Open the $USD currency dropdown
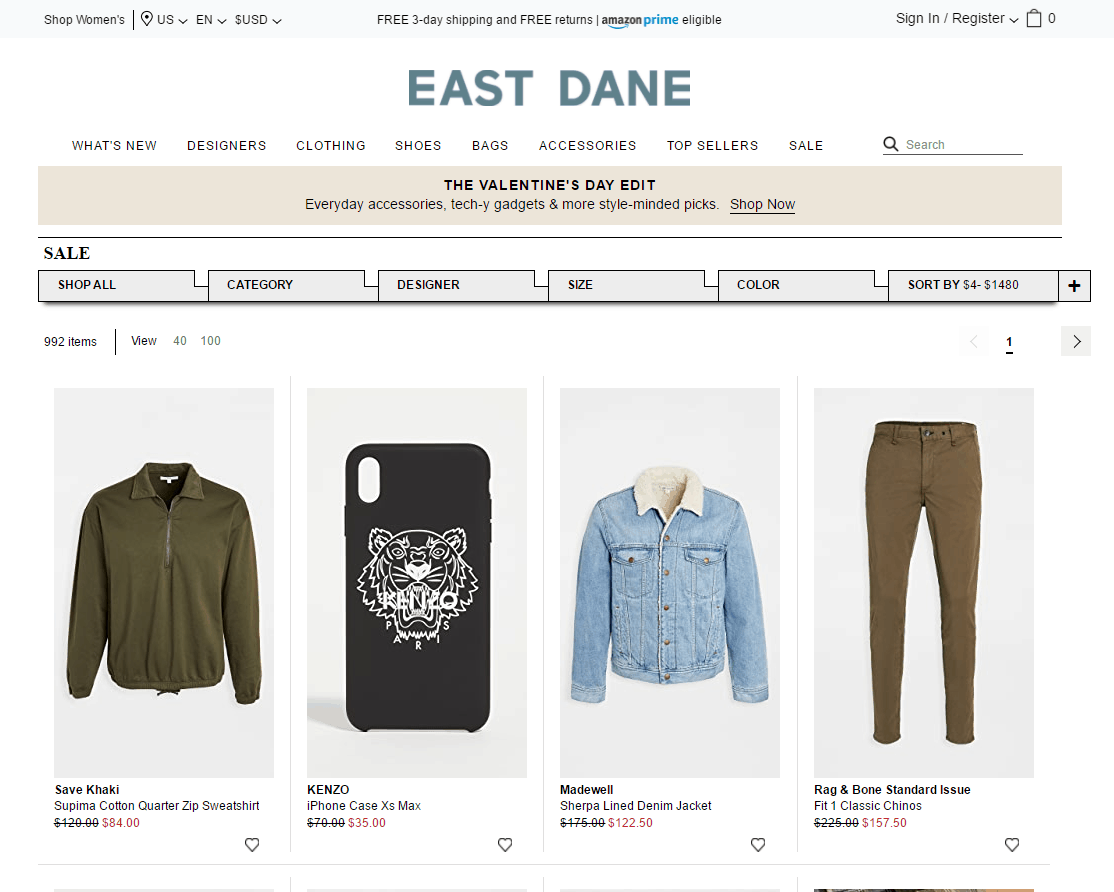The width and height of the screenshot is (1114, 892). click(x=258, y=20)
